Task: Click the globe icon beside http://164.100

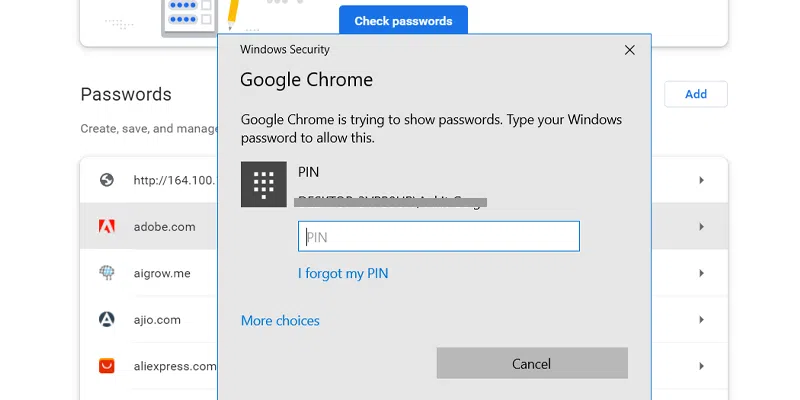Action: tap(107, 180)
